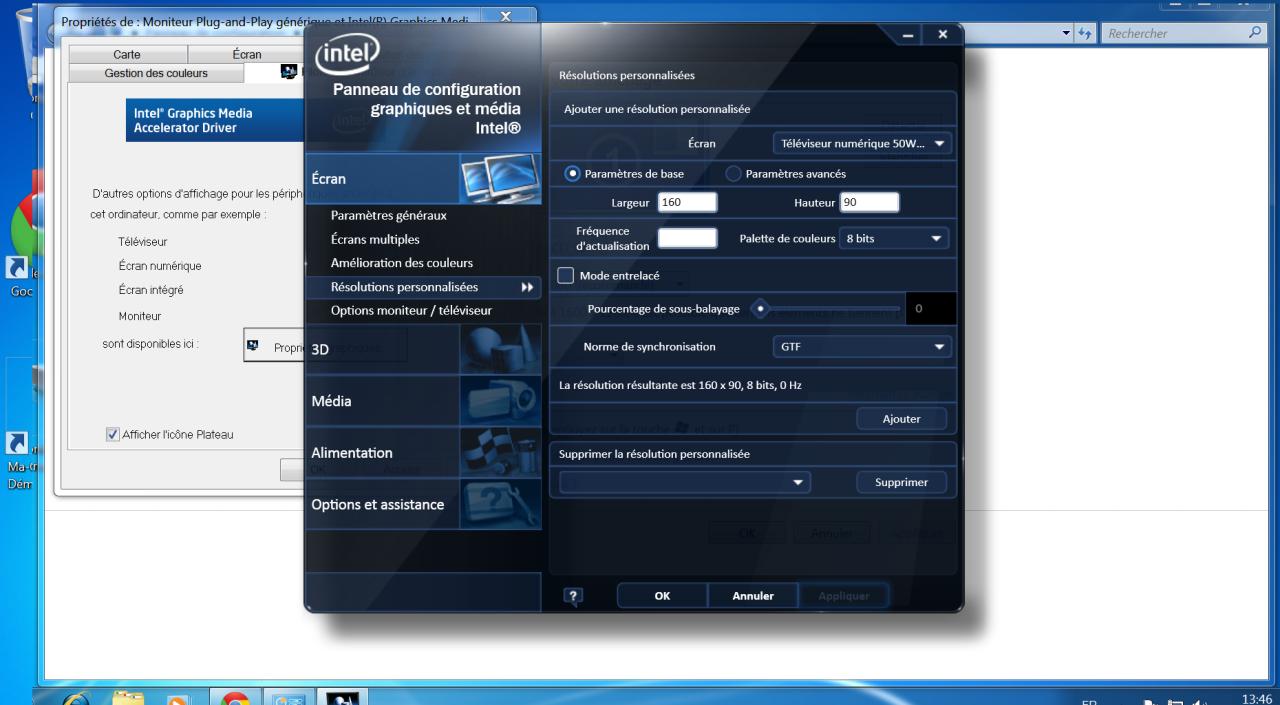Click the magnifier icon in Rechercher box

1256,33
